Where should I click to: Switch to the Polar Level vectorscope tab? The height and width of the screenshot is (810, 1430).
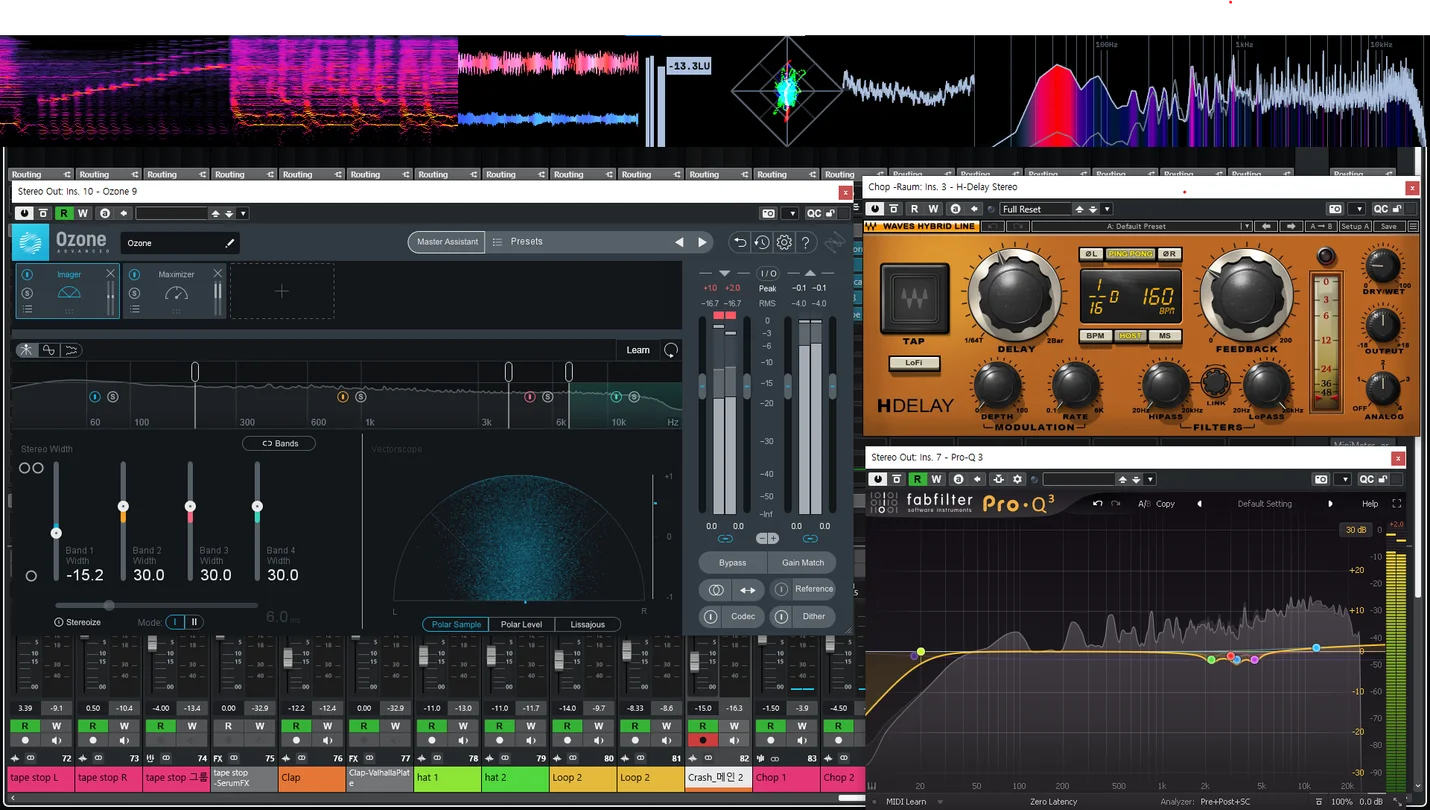point(521,624)
